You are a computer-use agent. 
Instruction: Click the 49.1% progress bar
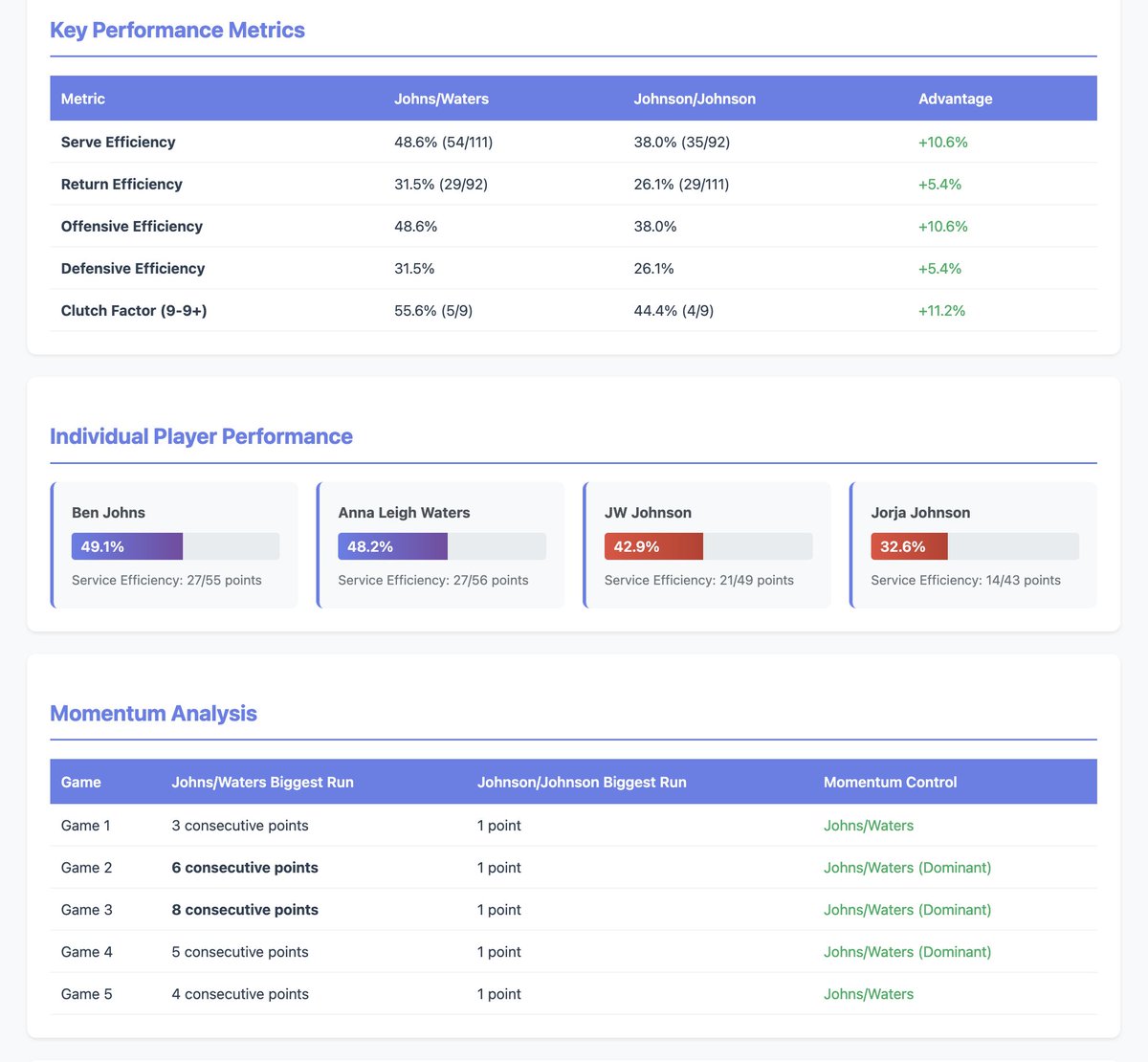pos(176,546)
